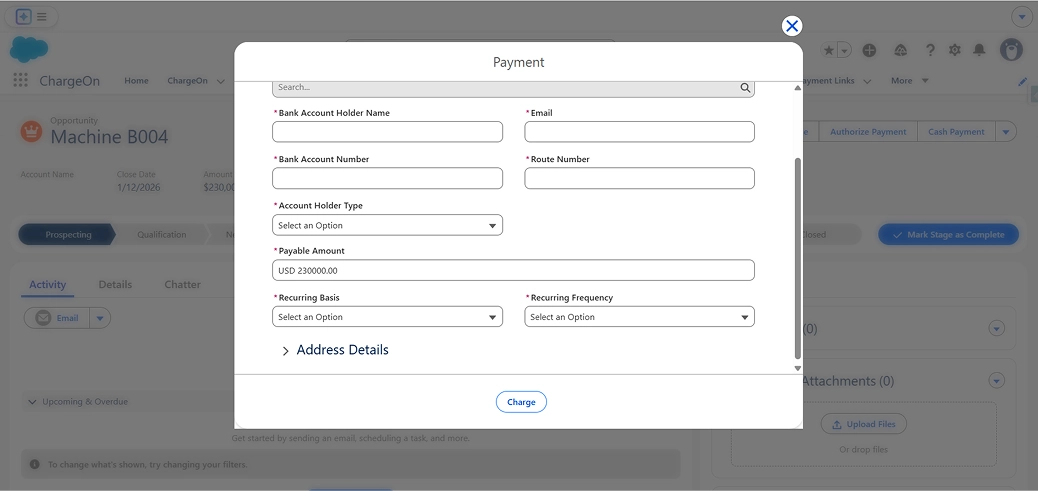Open the dropdown on the (0) related card

[996, 328]
